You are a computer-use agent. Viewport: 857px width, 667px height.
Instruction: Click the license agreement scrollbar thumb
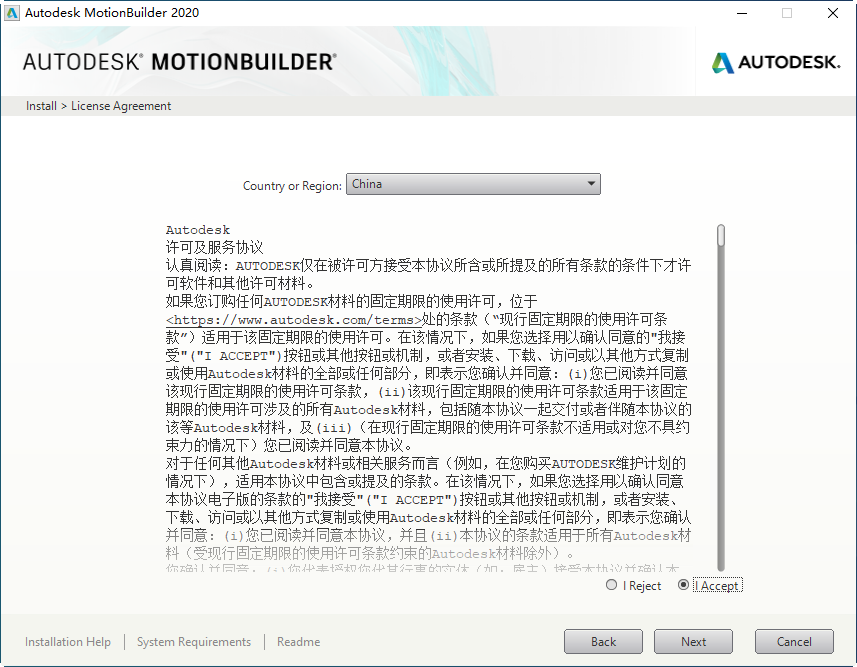click(721, 236)
